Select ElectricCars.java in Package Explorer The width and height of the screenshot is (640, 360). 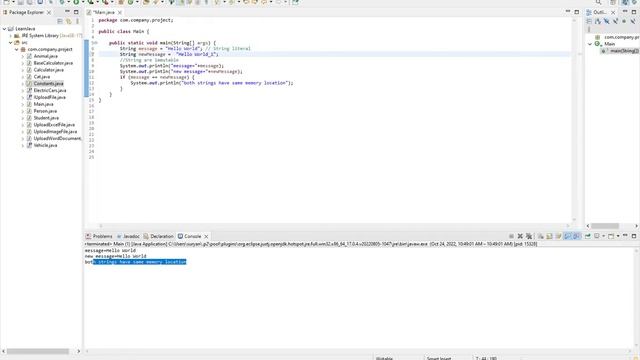coord(50,91)
